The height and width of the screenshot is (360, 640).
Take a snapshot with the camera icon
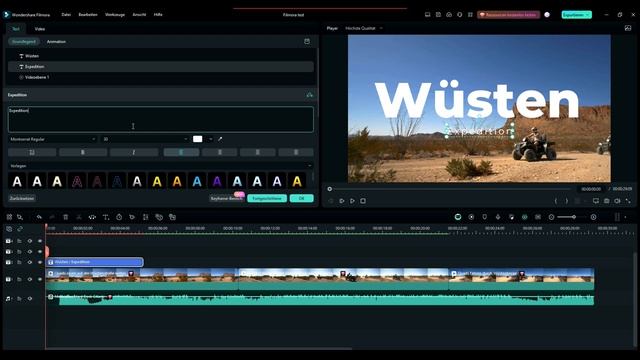point(607,201)
